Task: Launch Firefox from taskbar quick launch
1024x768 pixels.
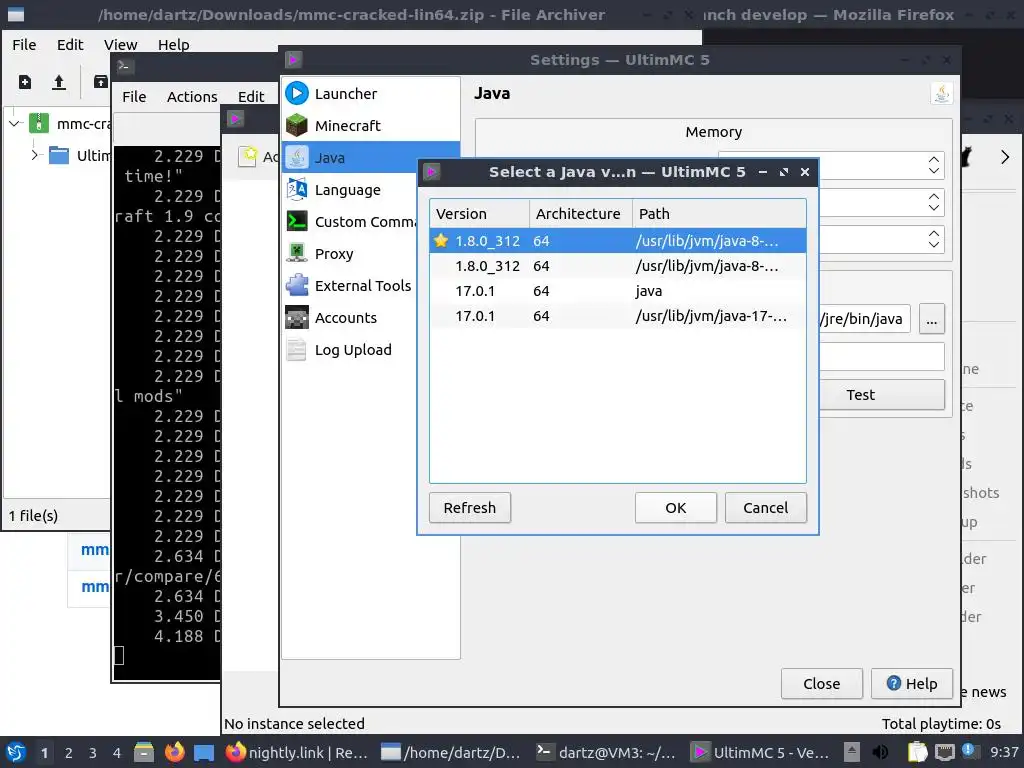Action: point(174,752)
